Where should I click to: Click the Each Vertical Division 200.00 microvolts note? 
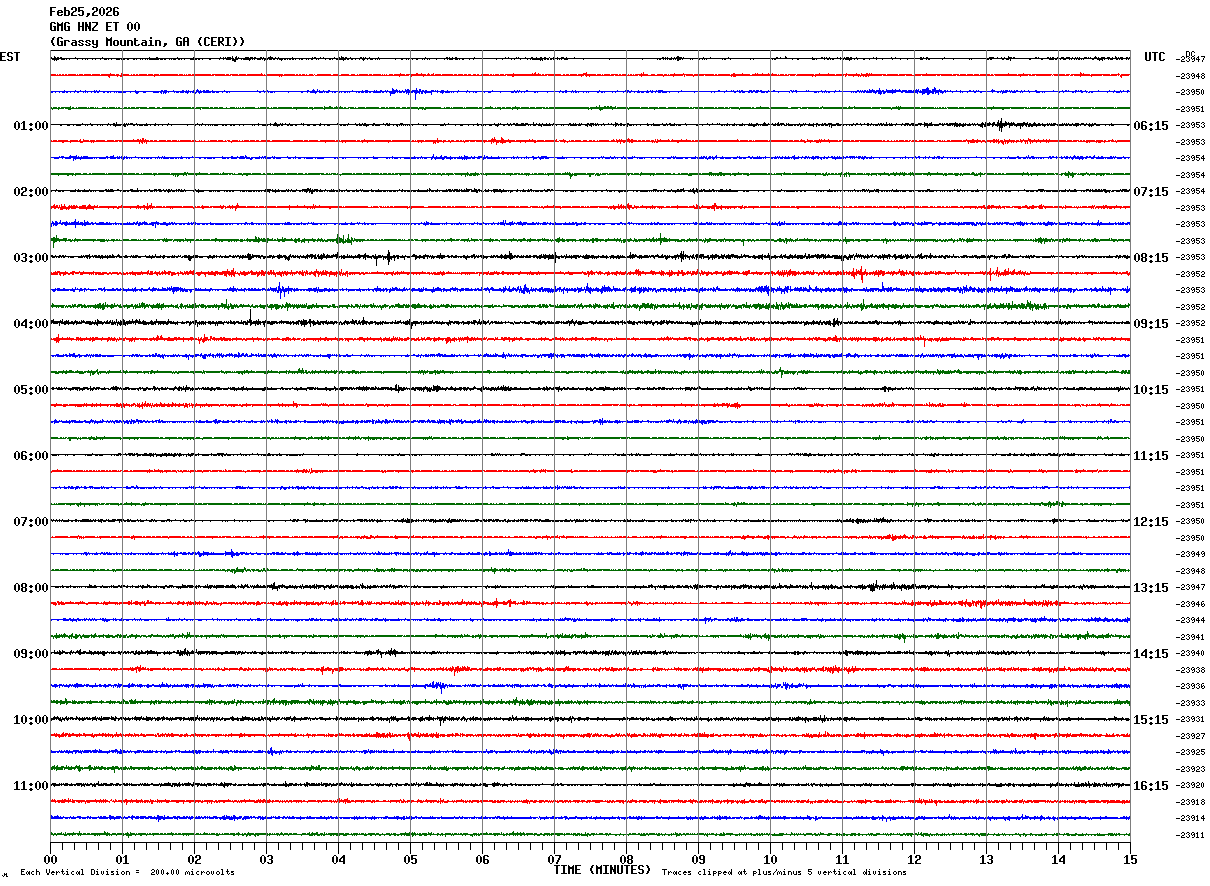[127, 873]
